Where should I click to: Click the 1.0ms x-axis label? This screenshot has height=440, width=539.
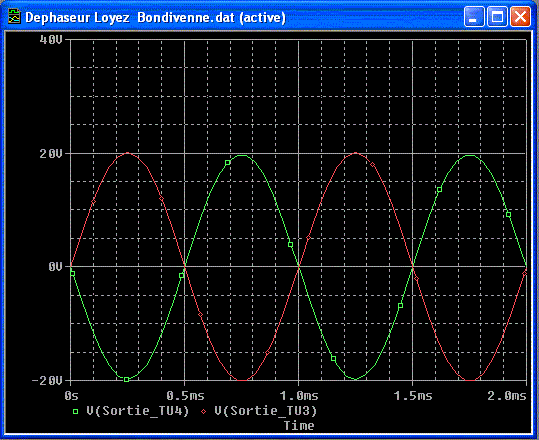[x=299, y=396]
